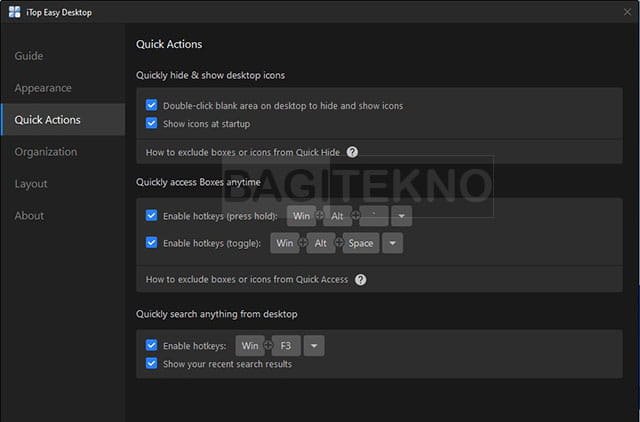The image size is (640, 422).
Task: Uncheck Enable hotkeys for desktop search
Action: pyautogui.click(x=151, y=345)
